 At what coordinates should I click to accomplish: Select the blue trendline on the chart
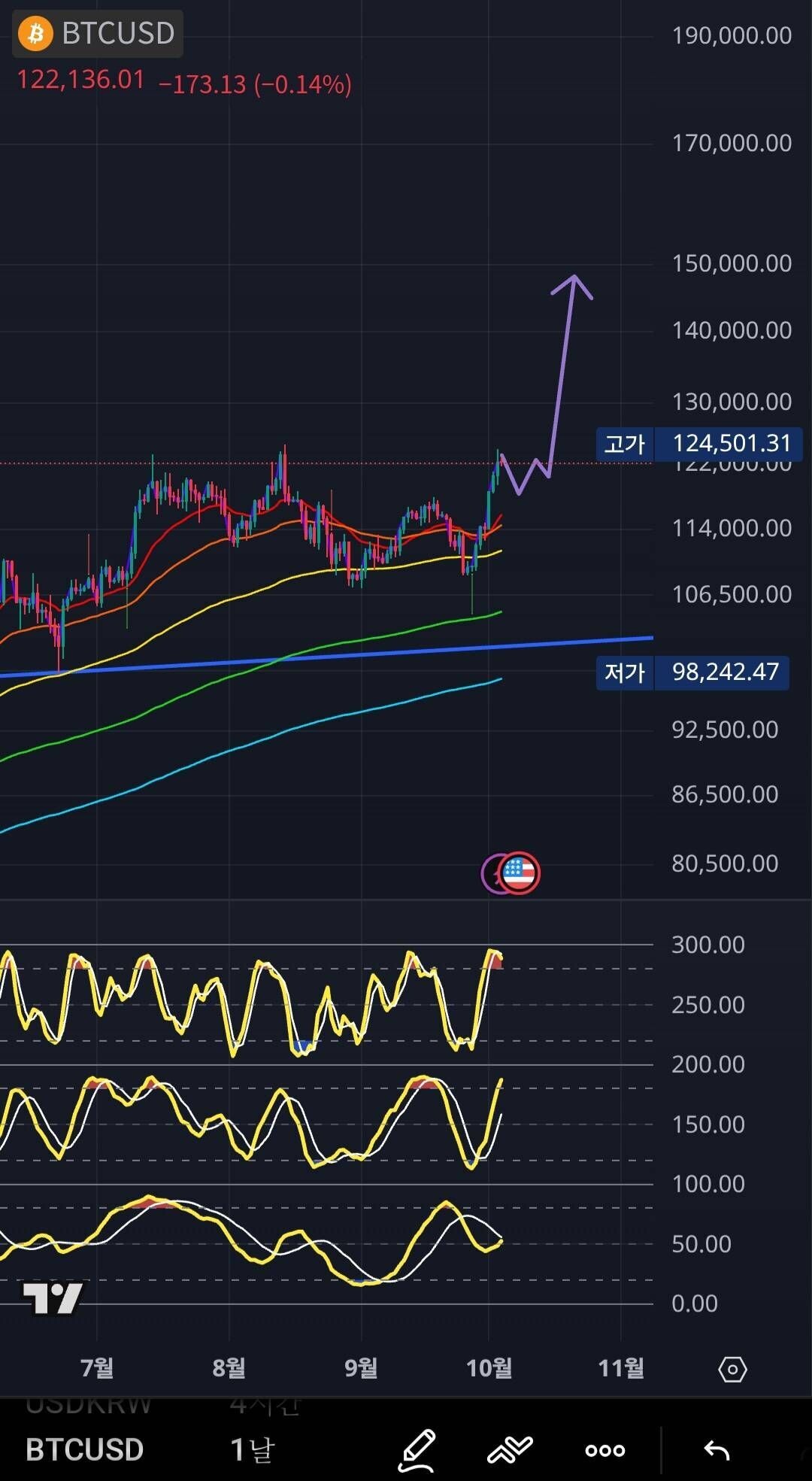coord(376,653)
